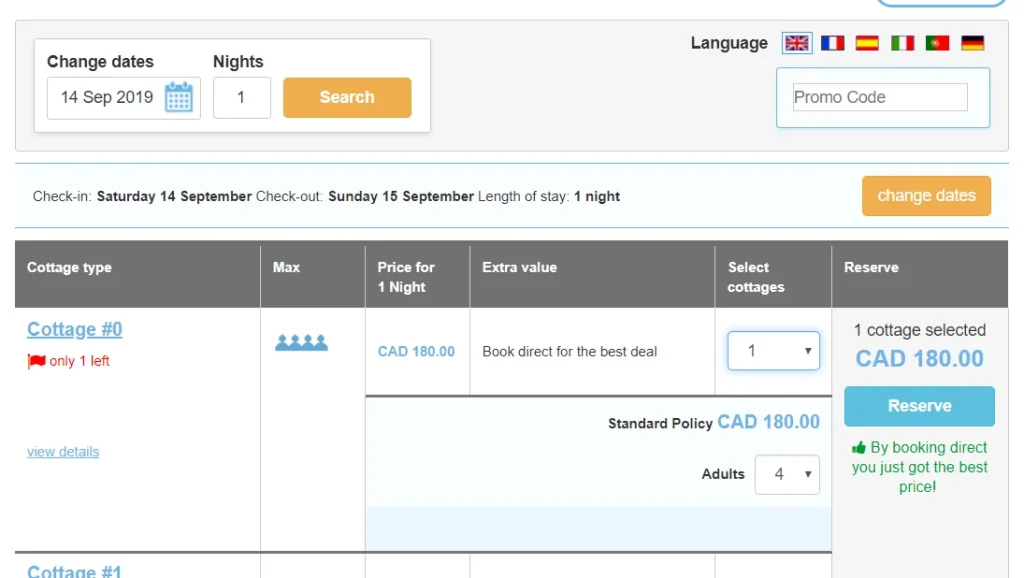
Task: Select the Italian flag language
Action: tap(903, 43)
